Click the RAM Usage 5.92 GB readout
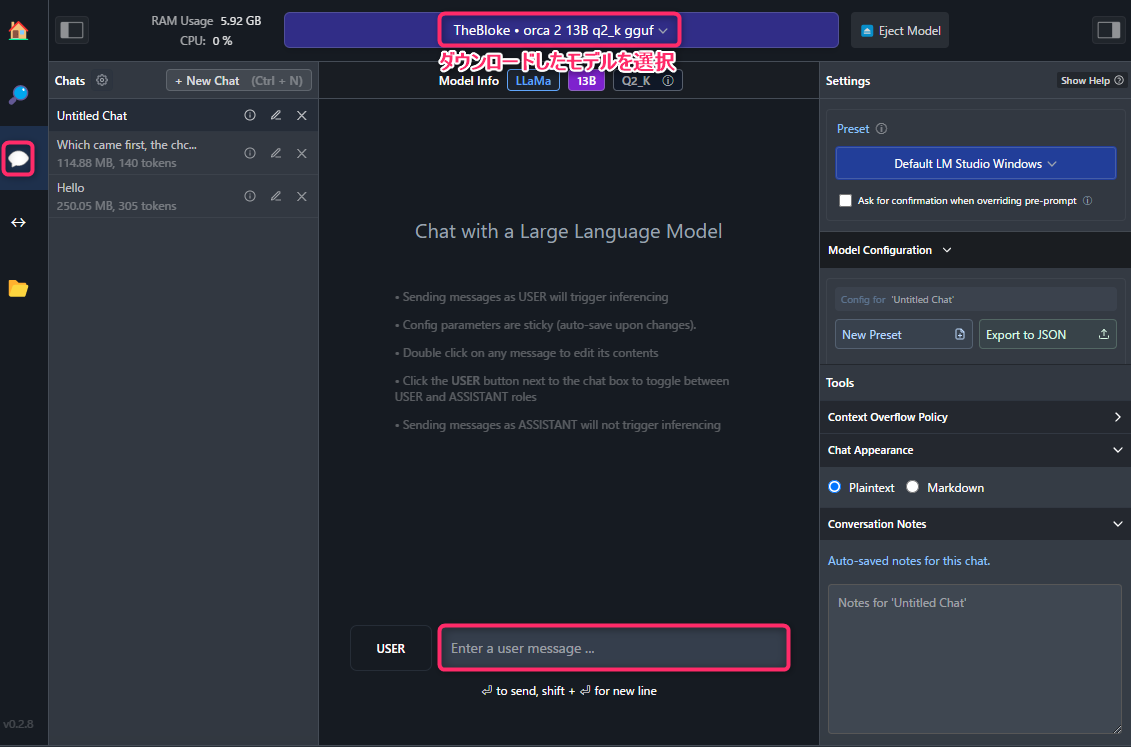The height and width of the screenshot is (747, 1131). point(206,21)
